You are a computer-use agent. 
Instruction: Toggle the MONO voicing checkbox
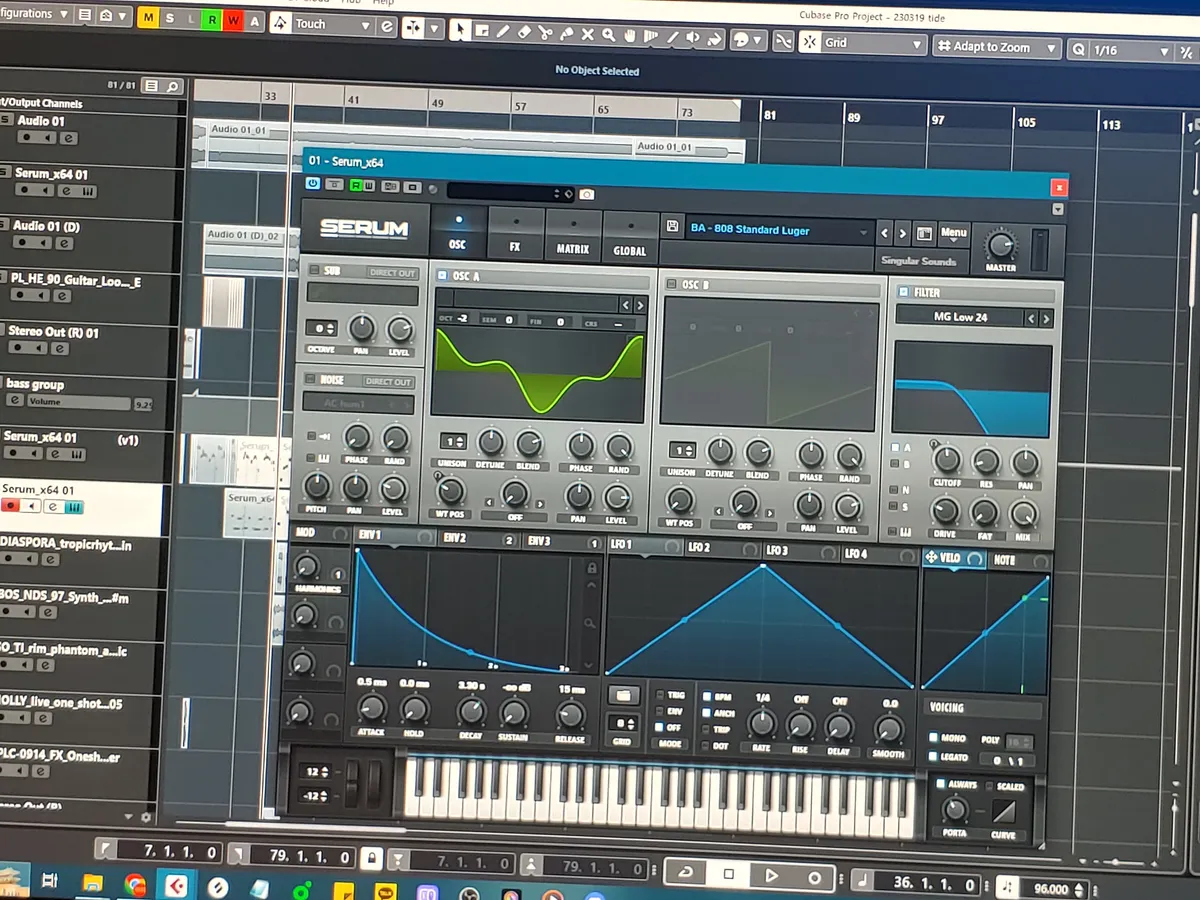(x=932, y=738)
